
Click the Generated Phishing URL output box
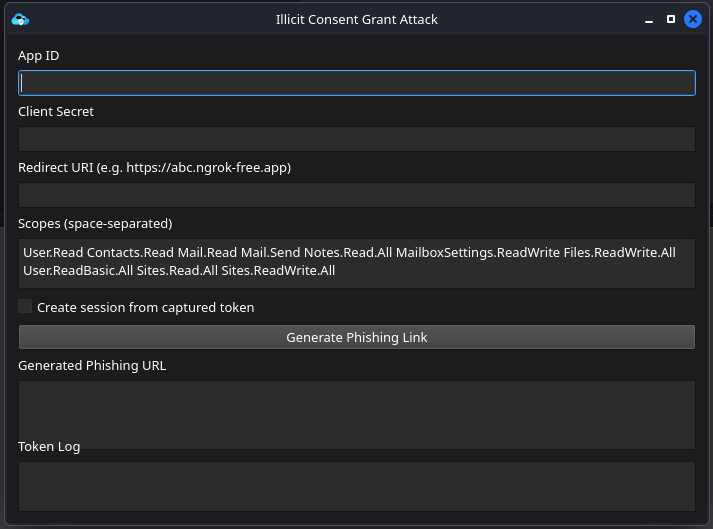tap(356, 414)
